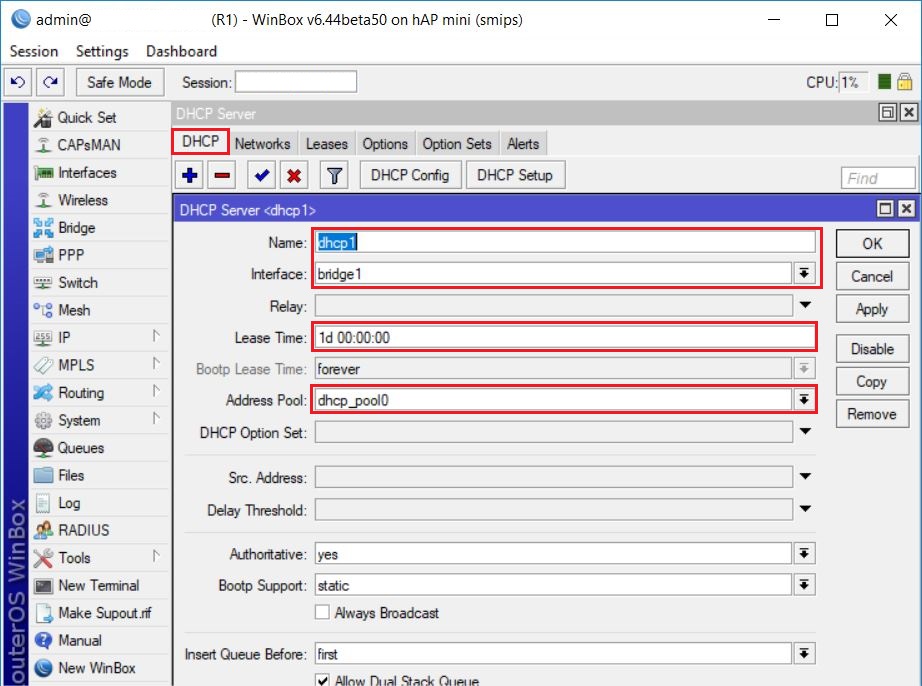
Task: Click the Redo arrow icon
Action: click(x=51, y=82)
